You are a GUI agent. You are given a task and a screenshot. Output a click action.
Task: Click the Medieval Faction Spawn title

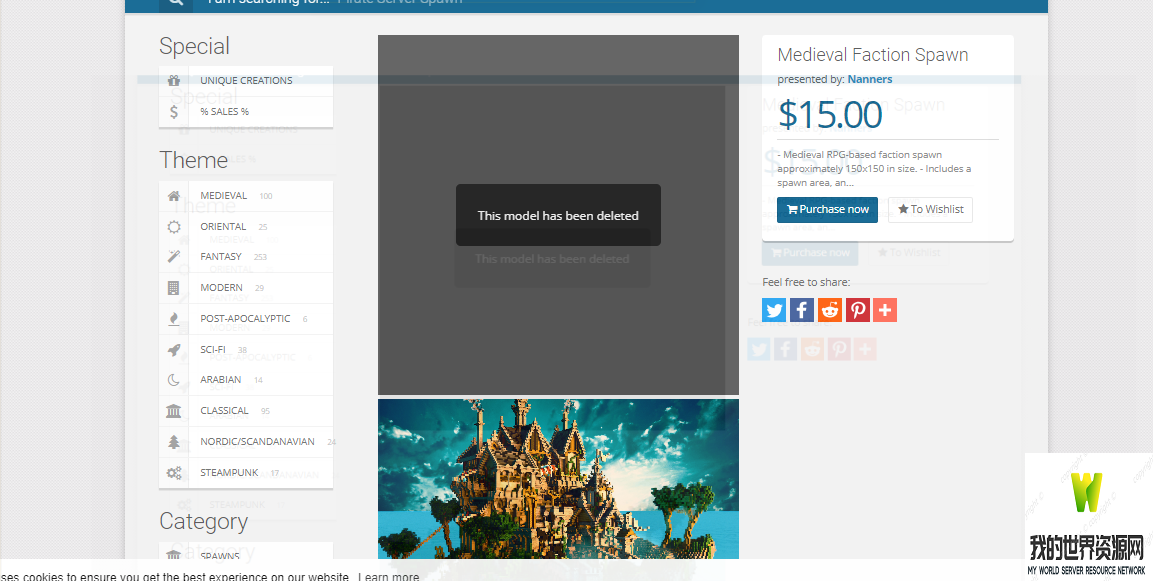pos(873,54)
